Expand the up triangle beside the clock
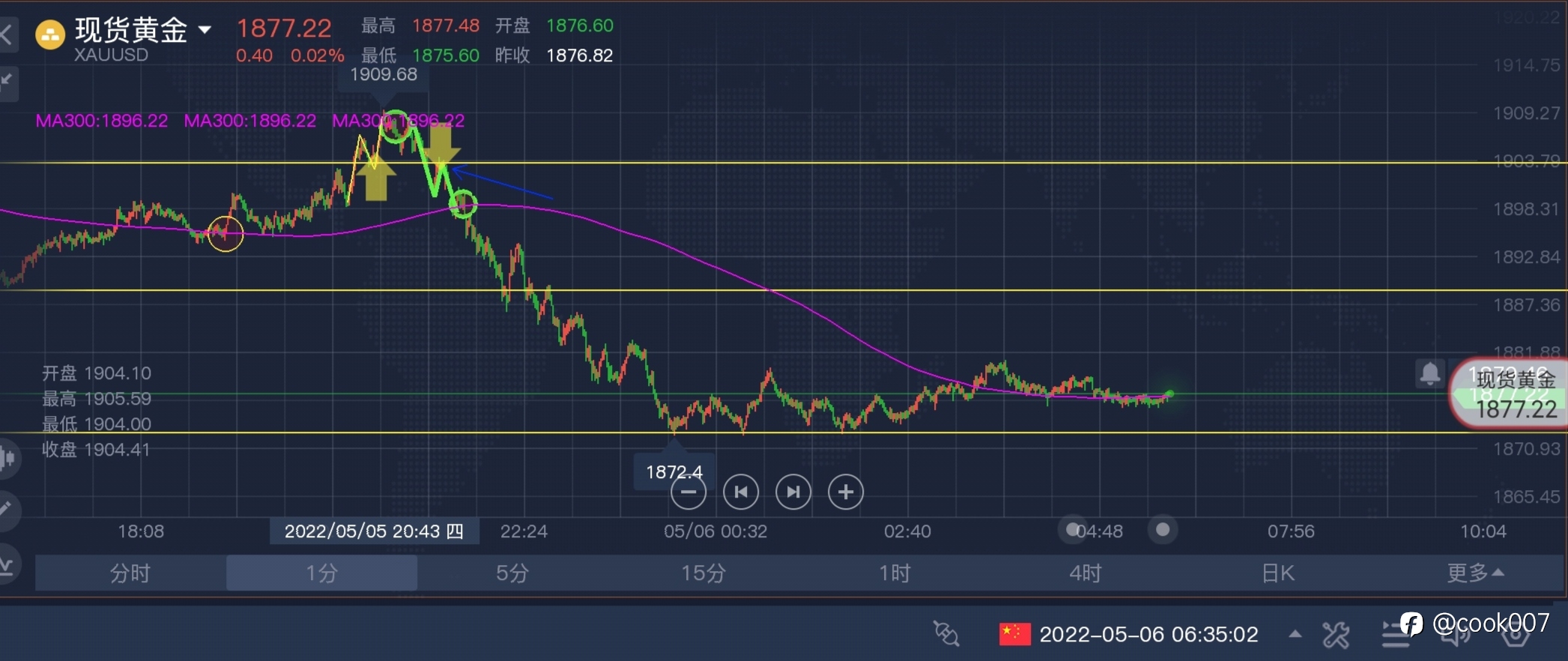This screenshot has height=661, width=1568. [1295, 634]
